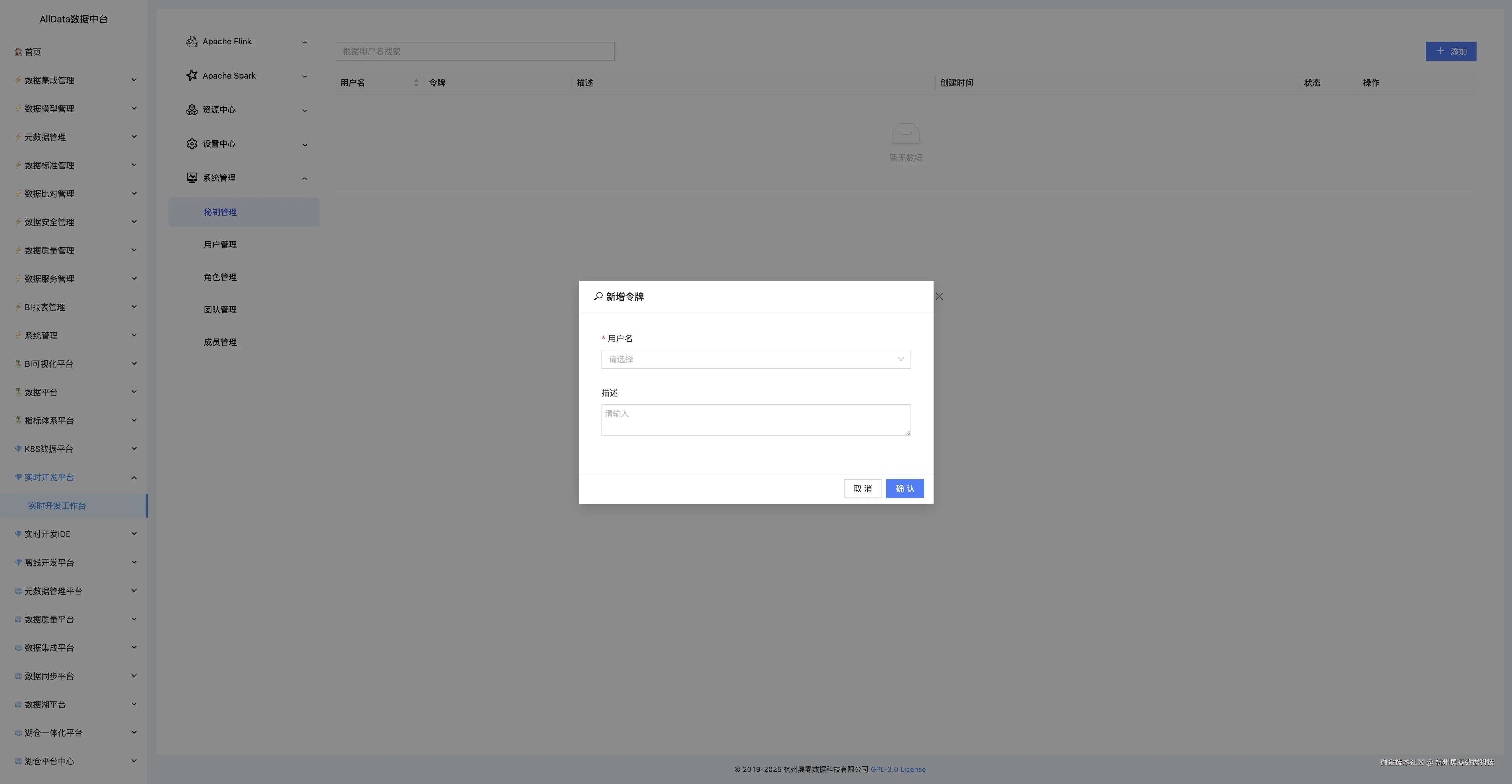Click the 设置中心 gear icon
Image resolution: width=1512 pixels, height=784 pixels.
point(191,144)
